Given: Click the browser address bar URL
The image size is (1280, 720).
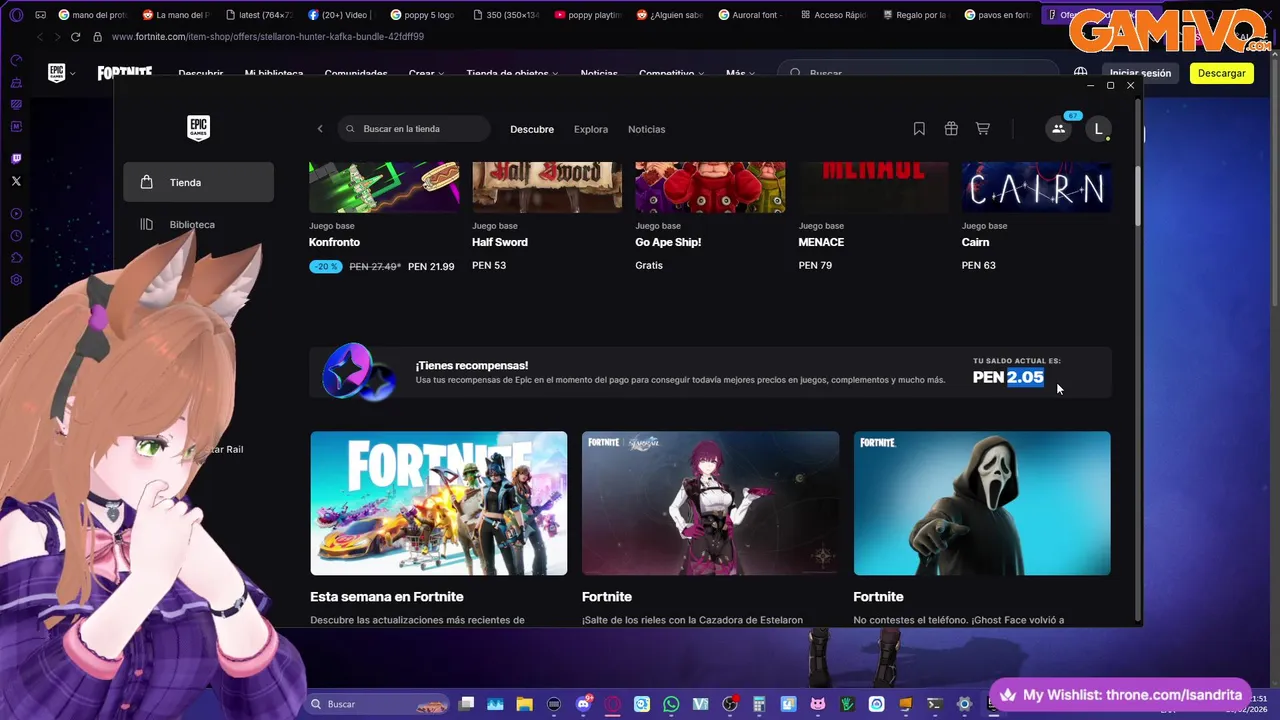Looking at the screenshot, I should [268, 37].
